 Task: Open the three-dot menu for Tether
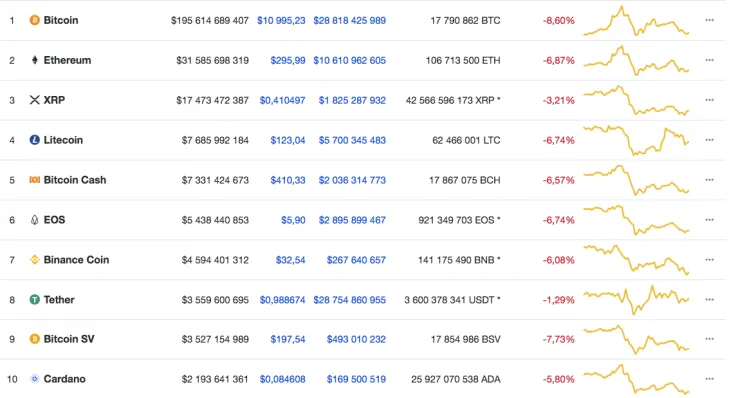coord(709,299)
